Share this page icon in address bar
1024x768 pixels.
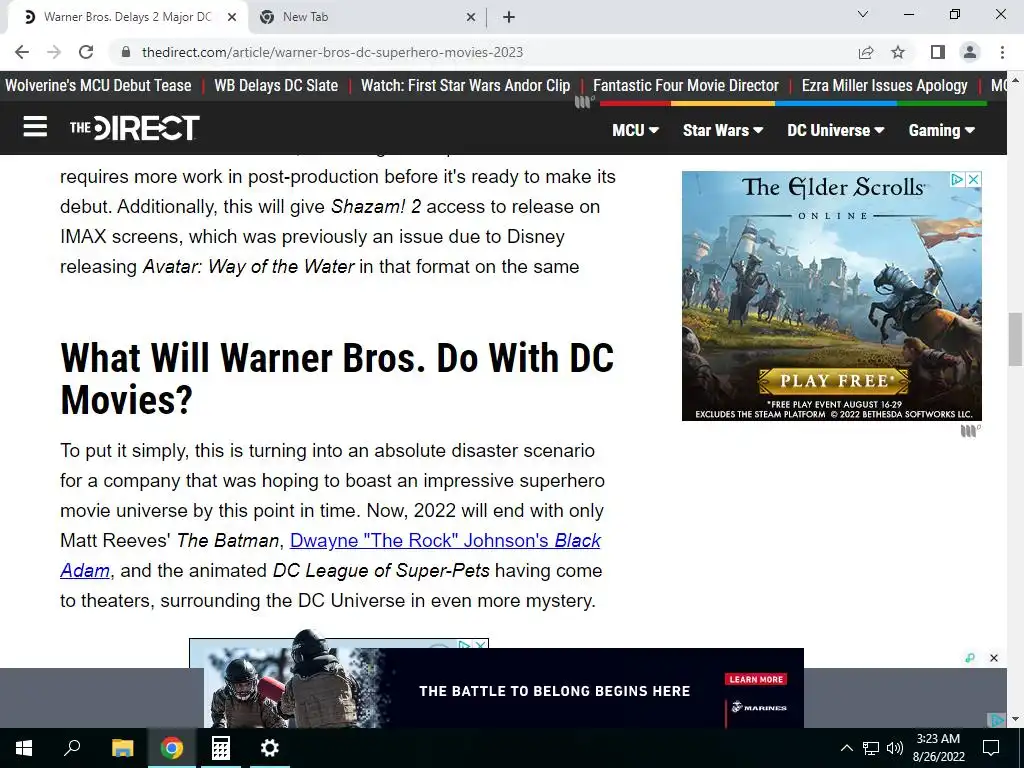click(x=866, y=52)
